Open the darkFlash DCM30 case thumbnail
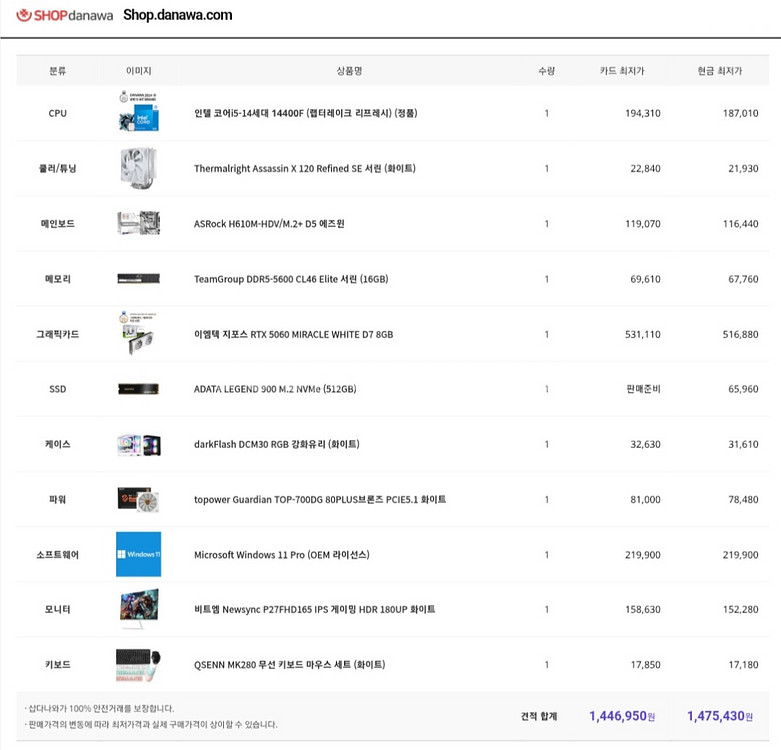Image resolution: width=781 pixels, height=750 pixels. click(x=138, y=445)
